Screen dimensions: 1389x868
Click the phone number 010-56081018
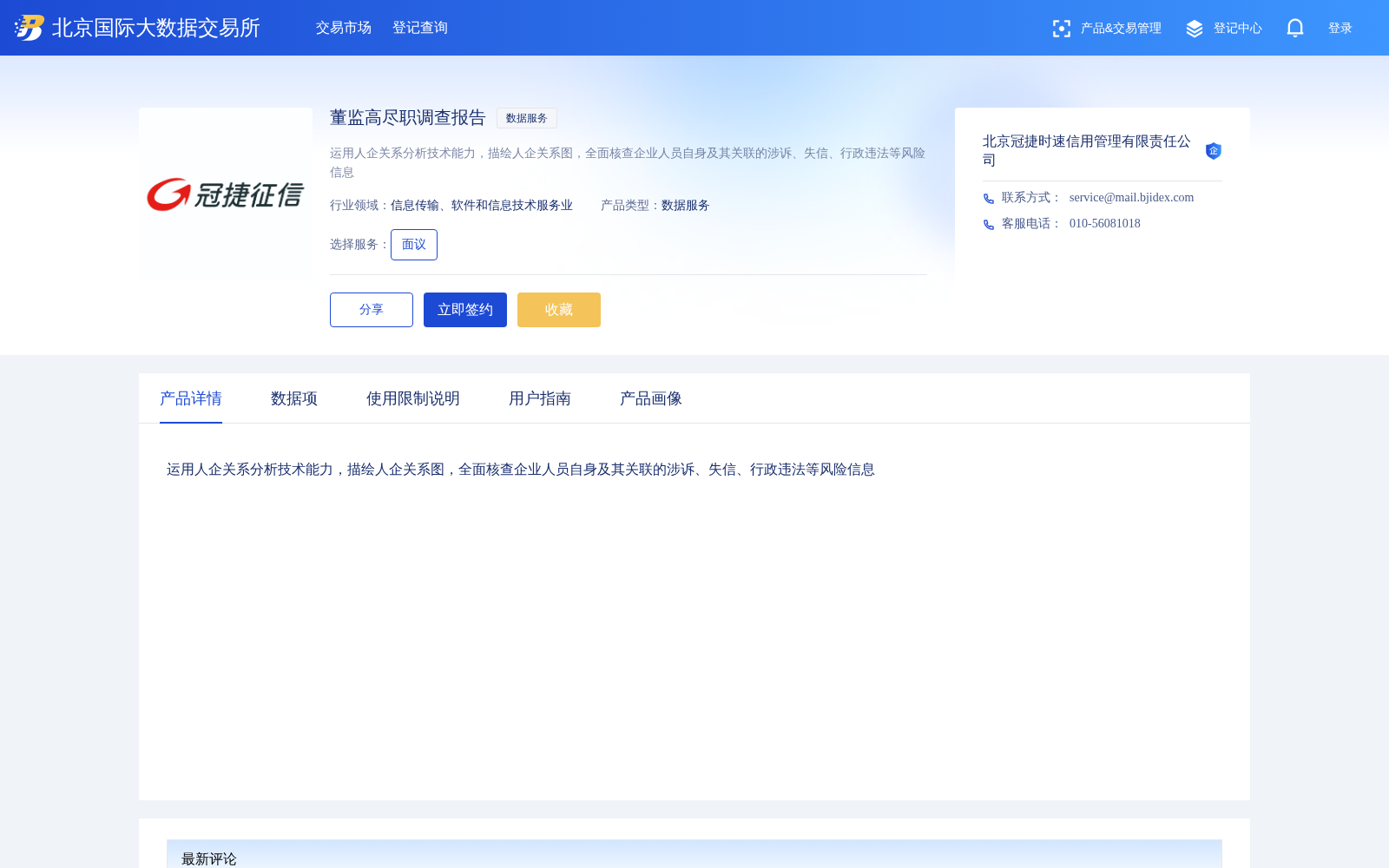[1105, 224]
